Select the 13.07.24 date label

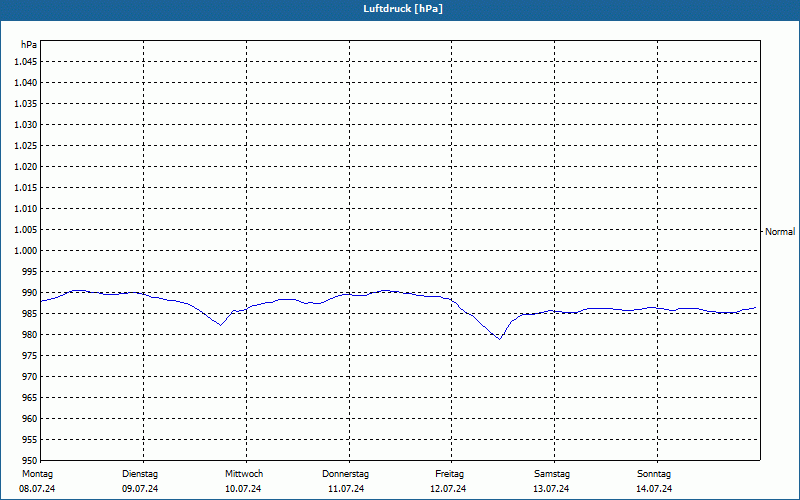551,489
